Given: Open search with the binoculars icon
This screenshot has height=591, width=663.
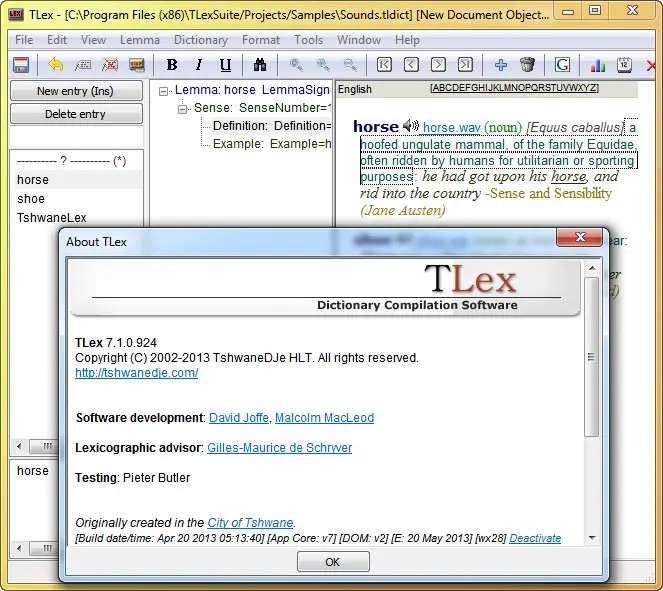Looking at the screenshot, I should (x=260, y=65).
